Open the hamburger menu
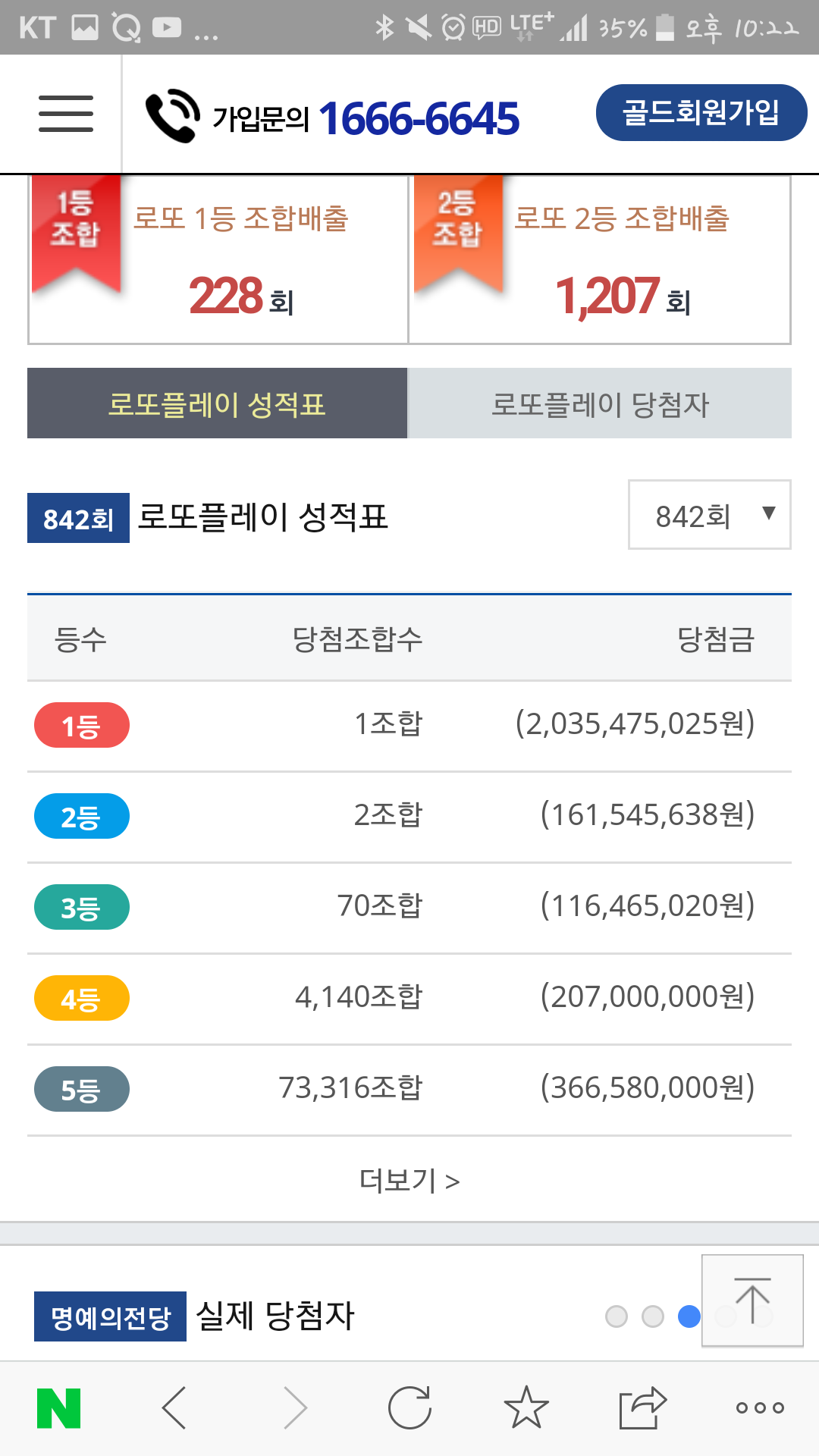The height and width of the screenshot is (1456, 819). pos(66,114)
